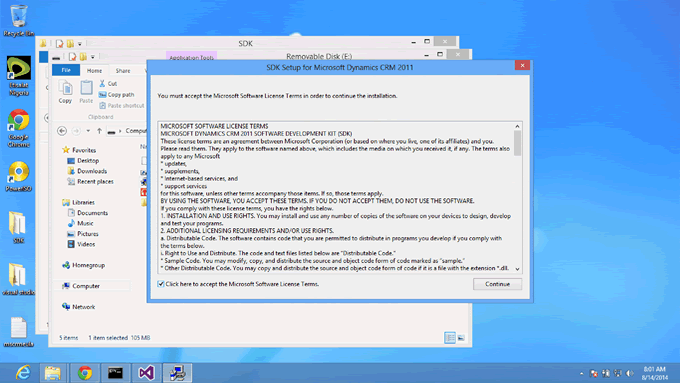Open Google Chrome desktop shortcut
This screenshot has width=680, height=383.
(x=19, y=128)
